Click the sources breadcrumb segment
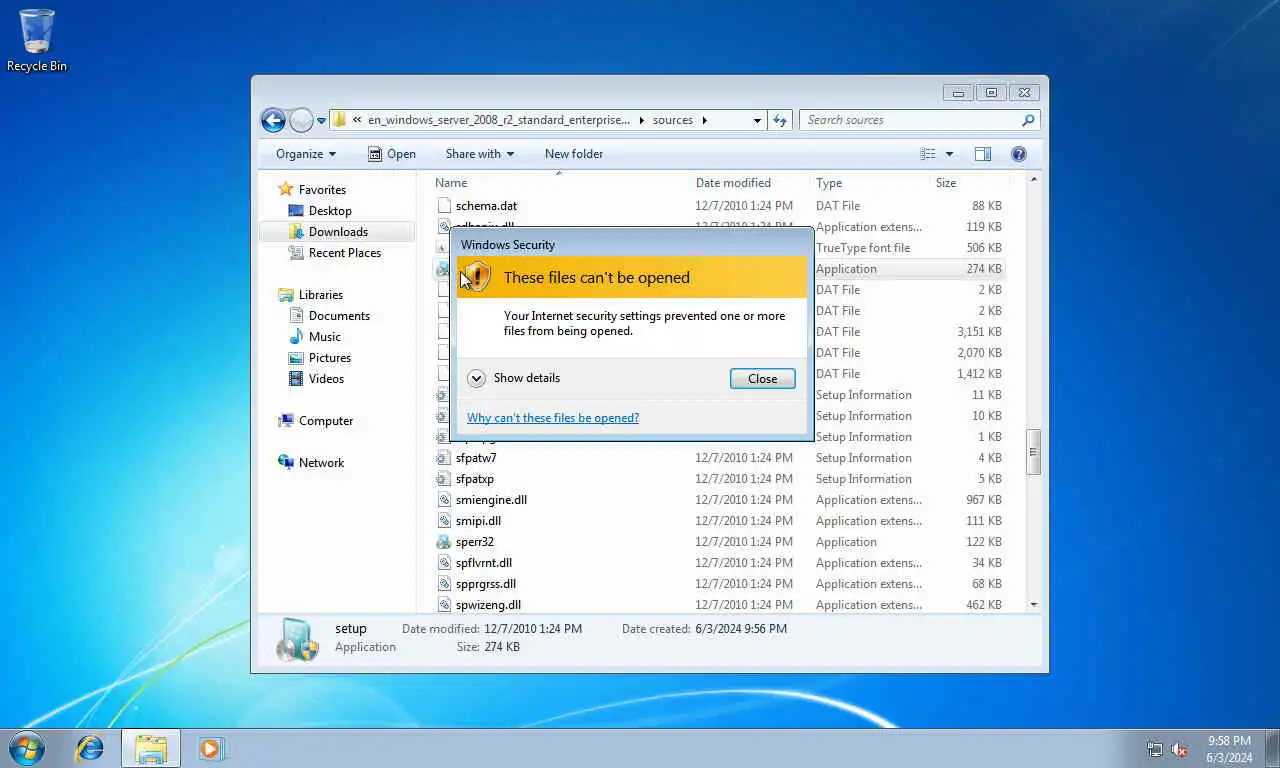Viewport: 1280px width, 768px height. [x=672, y=120]
